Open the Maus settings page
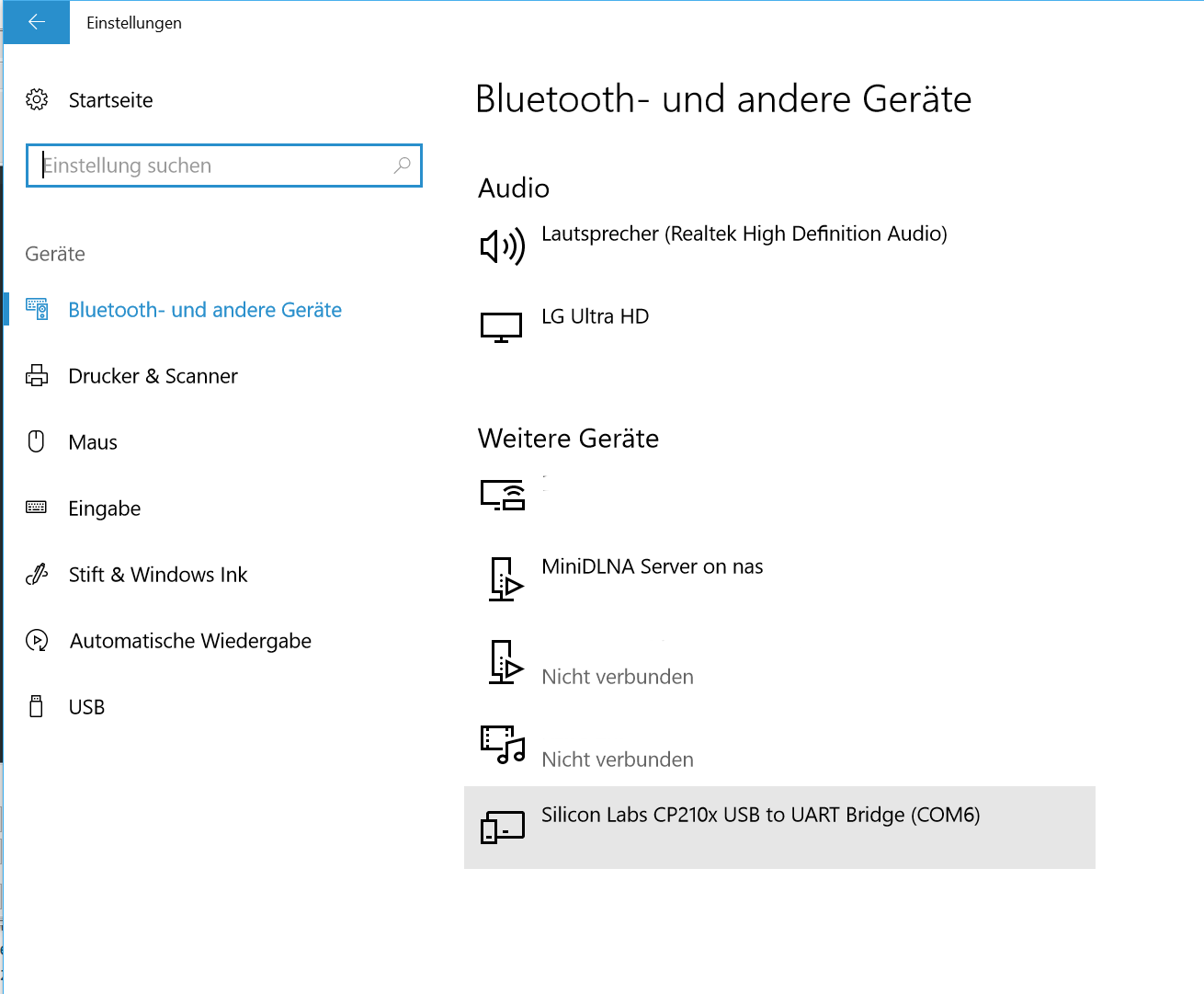Screen dimensions: 1204x994 coord(93,442)
